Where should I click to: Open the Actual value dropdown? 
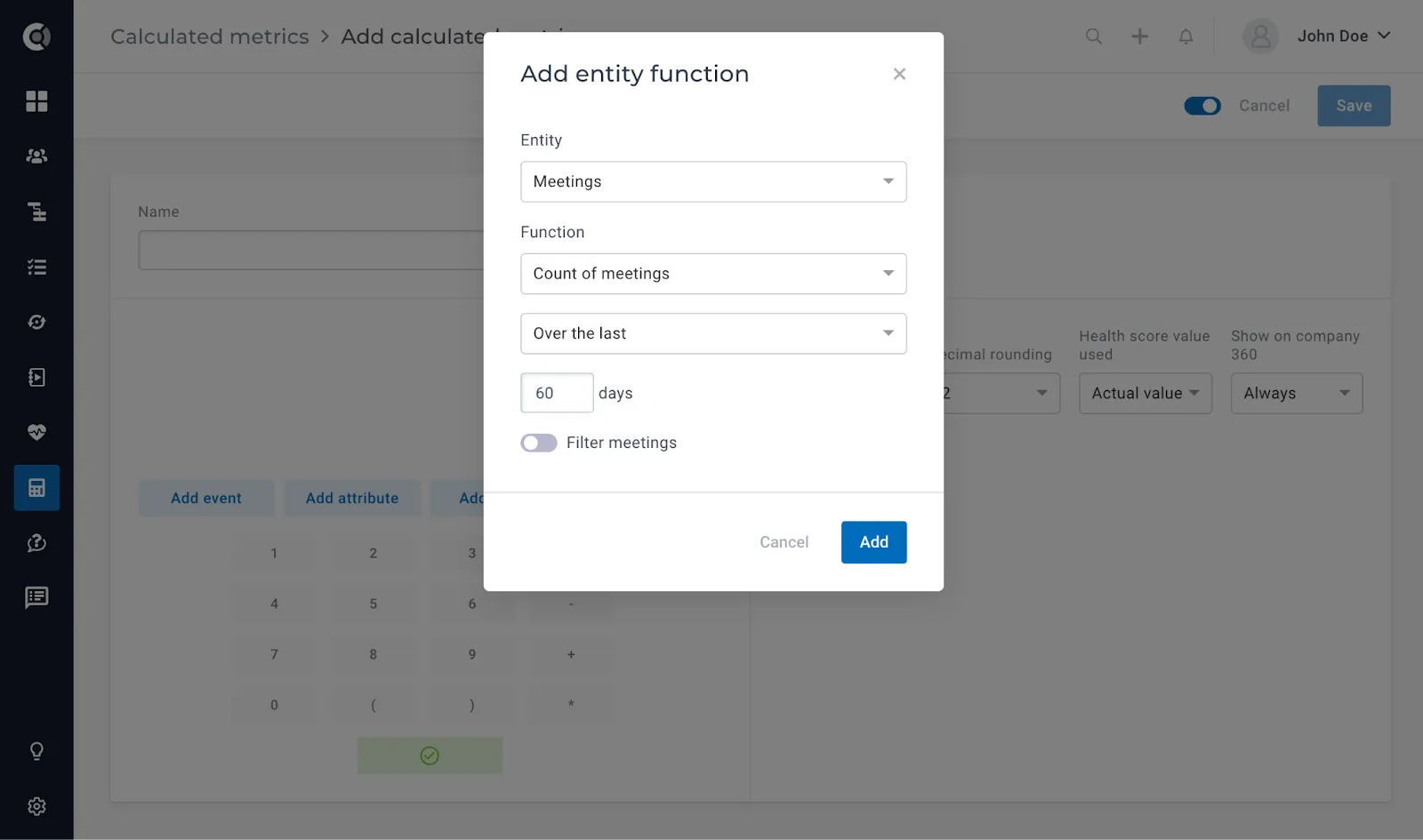click(x=1146, y=393)
